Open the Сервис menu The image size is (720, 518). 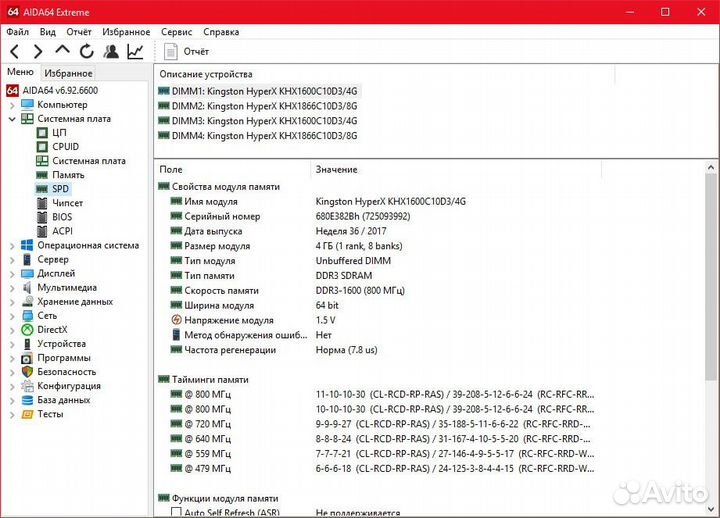click(x=176, y=32)
